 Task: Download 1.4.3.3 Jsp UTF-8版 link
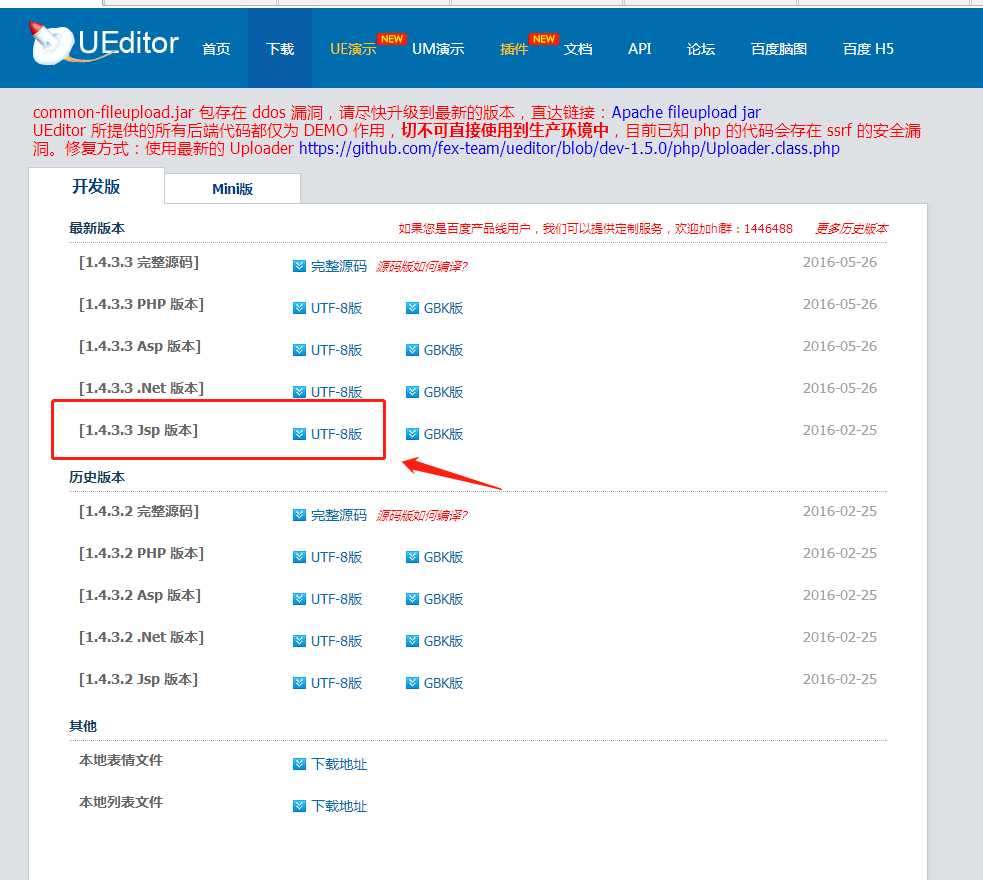337,434
